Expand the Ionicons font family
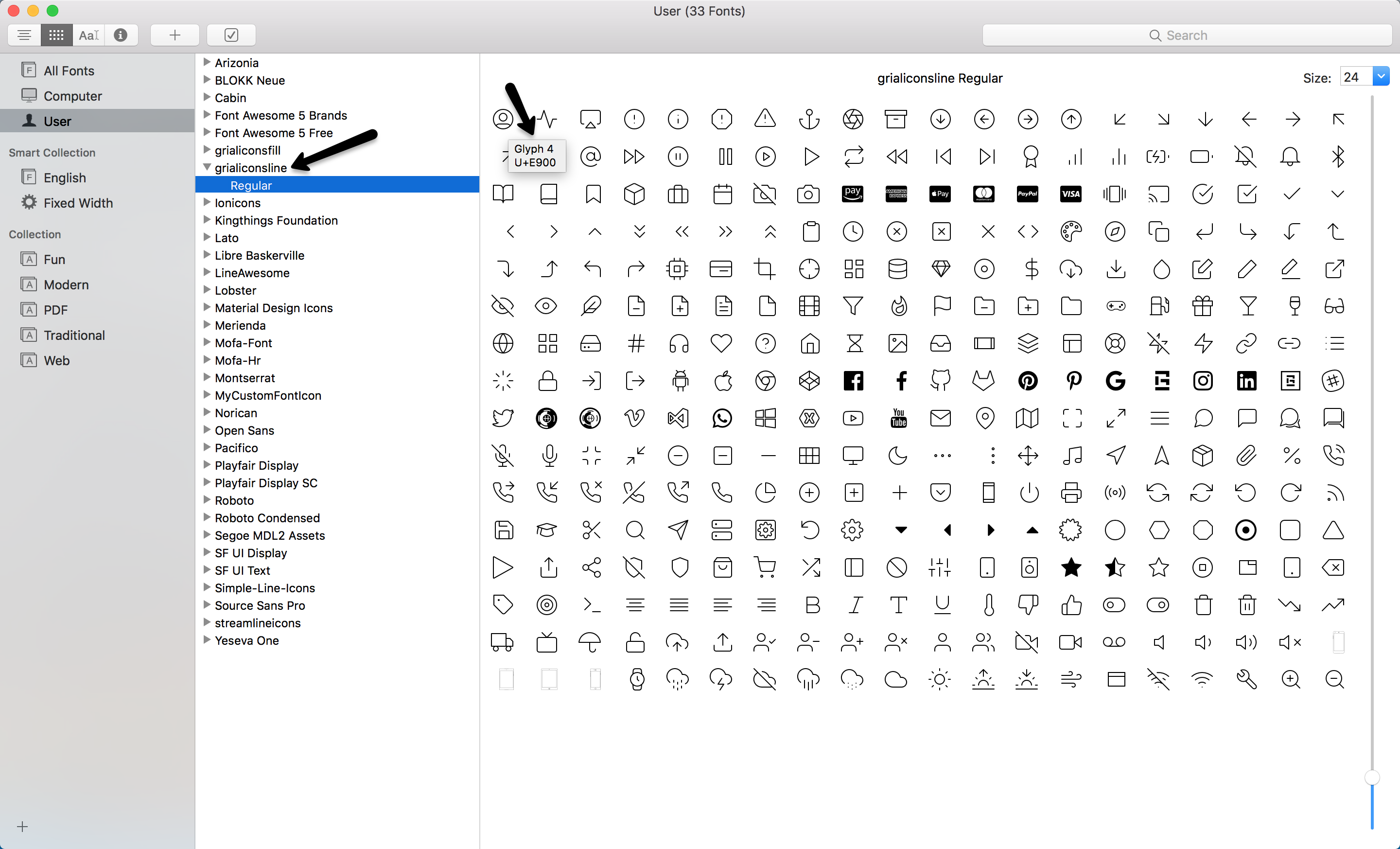This screenshot has width=1400, height=849. (x=207, y=202)
